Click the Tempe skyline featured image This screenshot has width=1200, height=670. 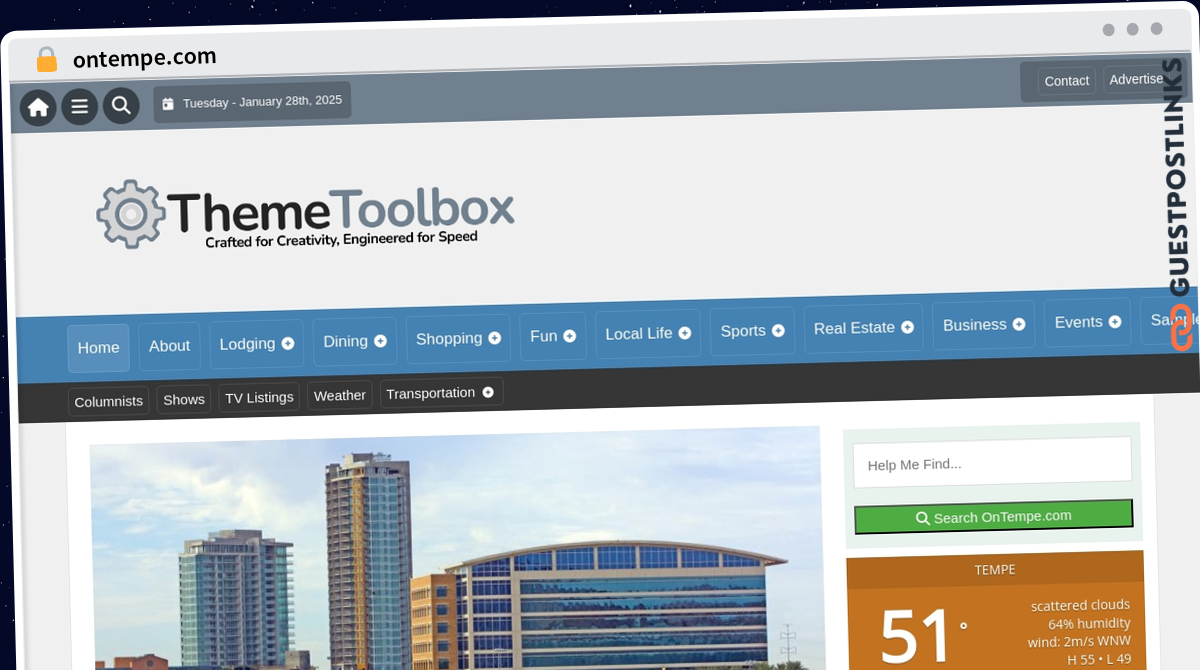456,549
